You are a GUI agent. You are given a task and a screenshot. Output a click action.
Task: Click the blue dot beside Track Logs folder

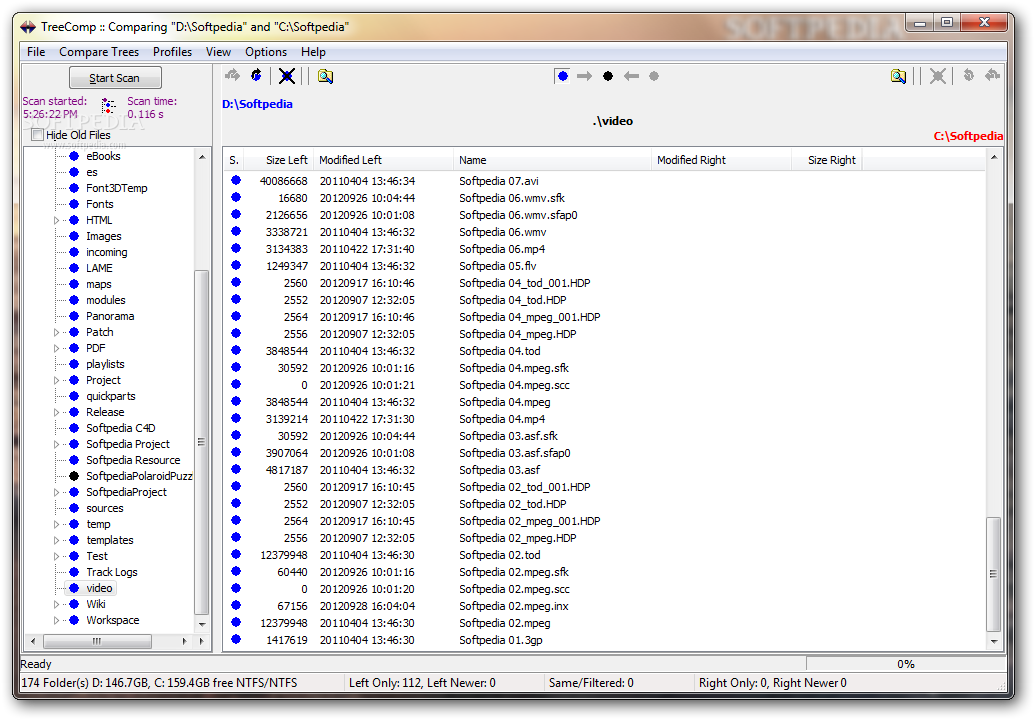[74, 572]
